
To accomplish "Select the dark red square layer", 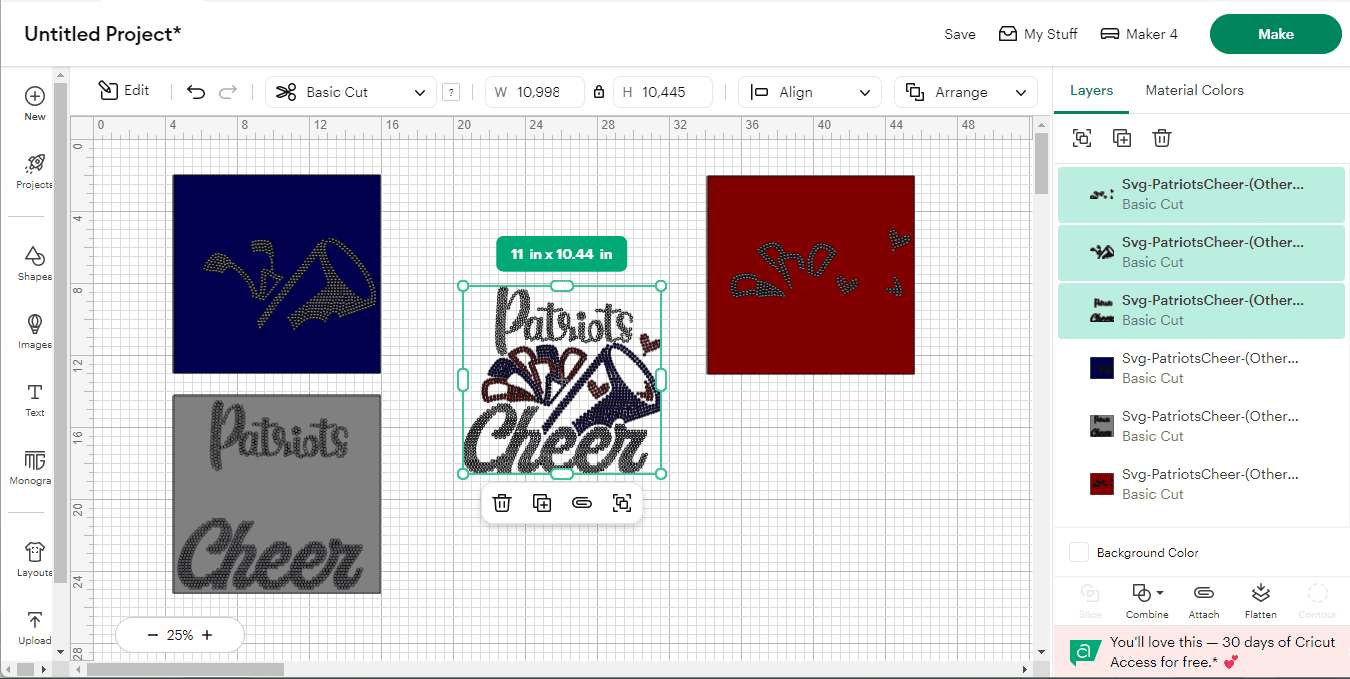I will [1201, 484].
